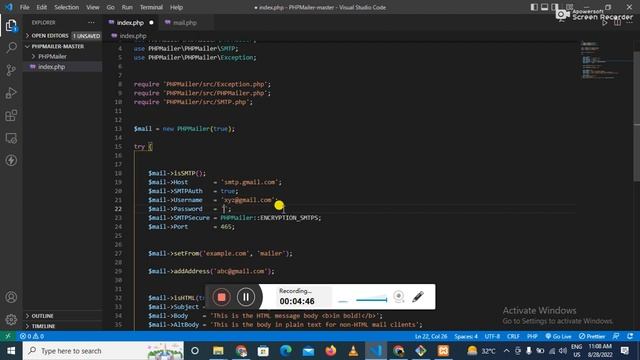This screenshot has height=360, width=640.
Task: Switch to the index.php editor tab
Action: tap(130, 23)
